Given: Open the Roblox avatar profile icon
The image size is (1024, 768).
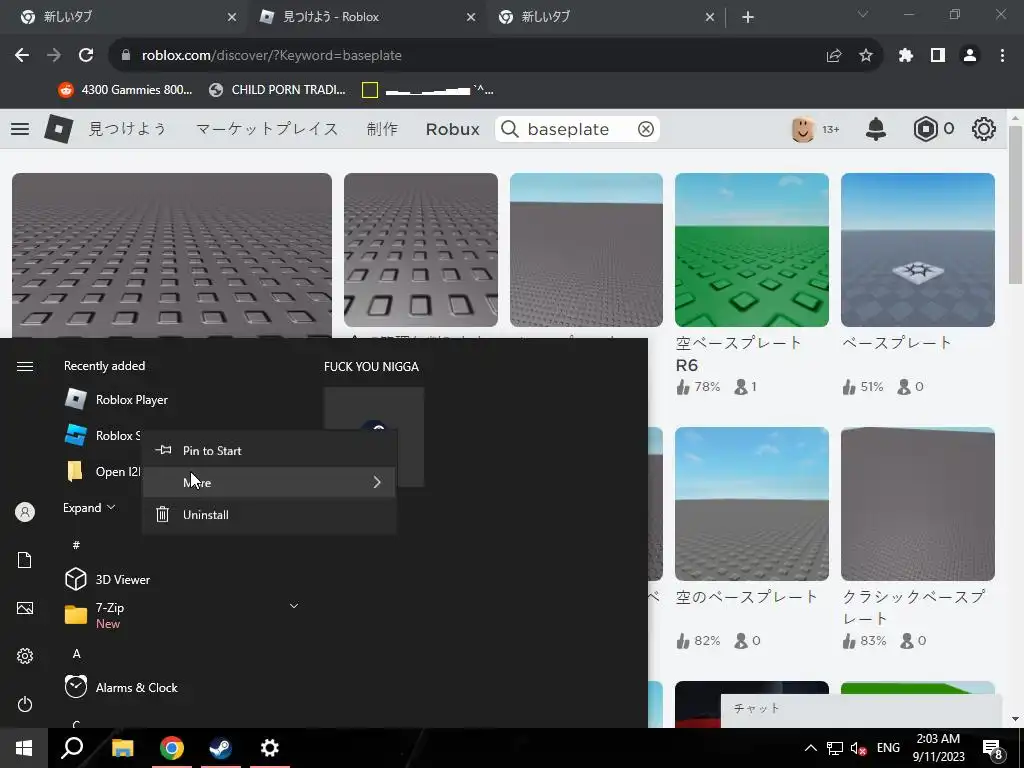Looking at the screenshot, I should [803, 129].
